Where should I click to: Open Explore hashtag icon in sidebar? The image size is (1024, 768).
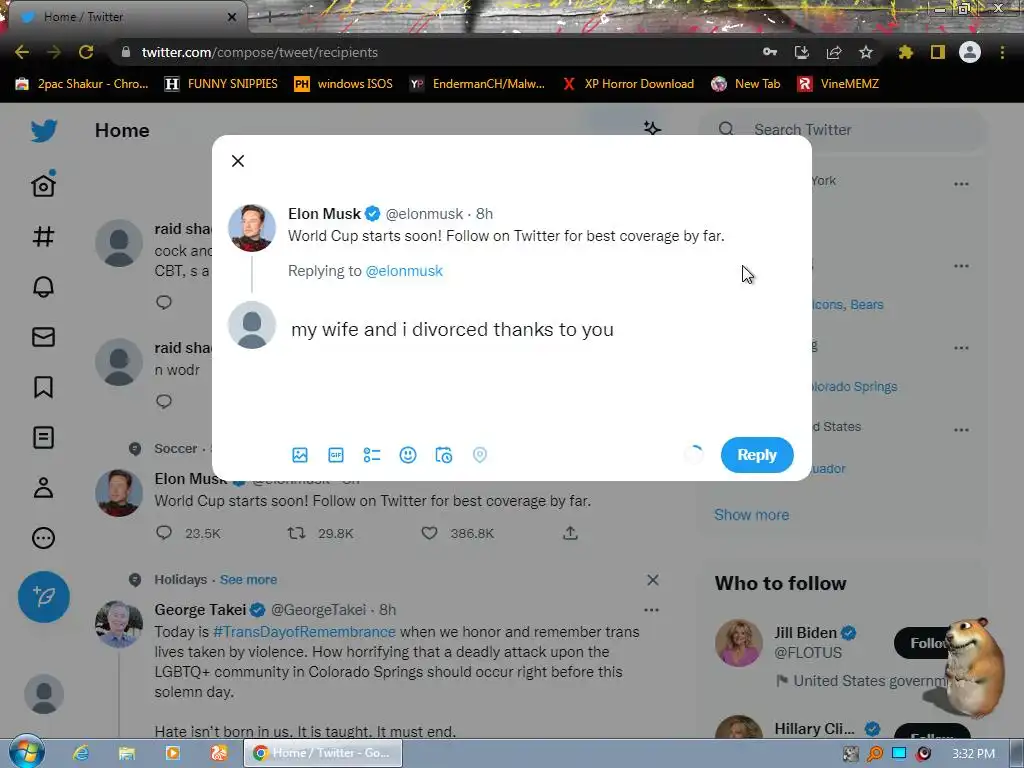pyautogui.click(x=44, y=236)
